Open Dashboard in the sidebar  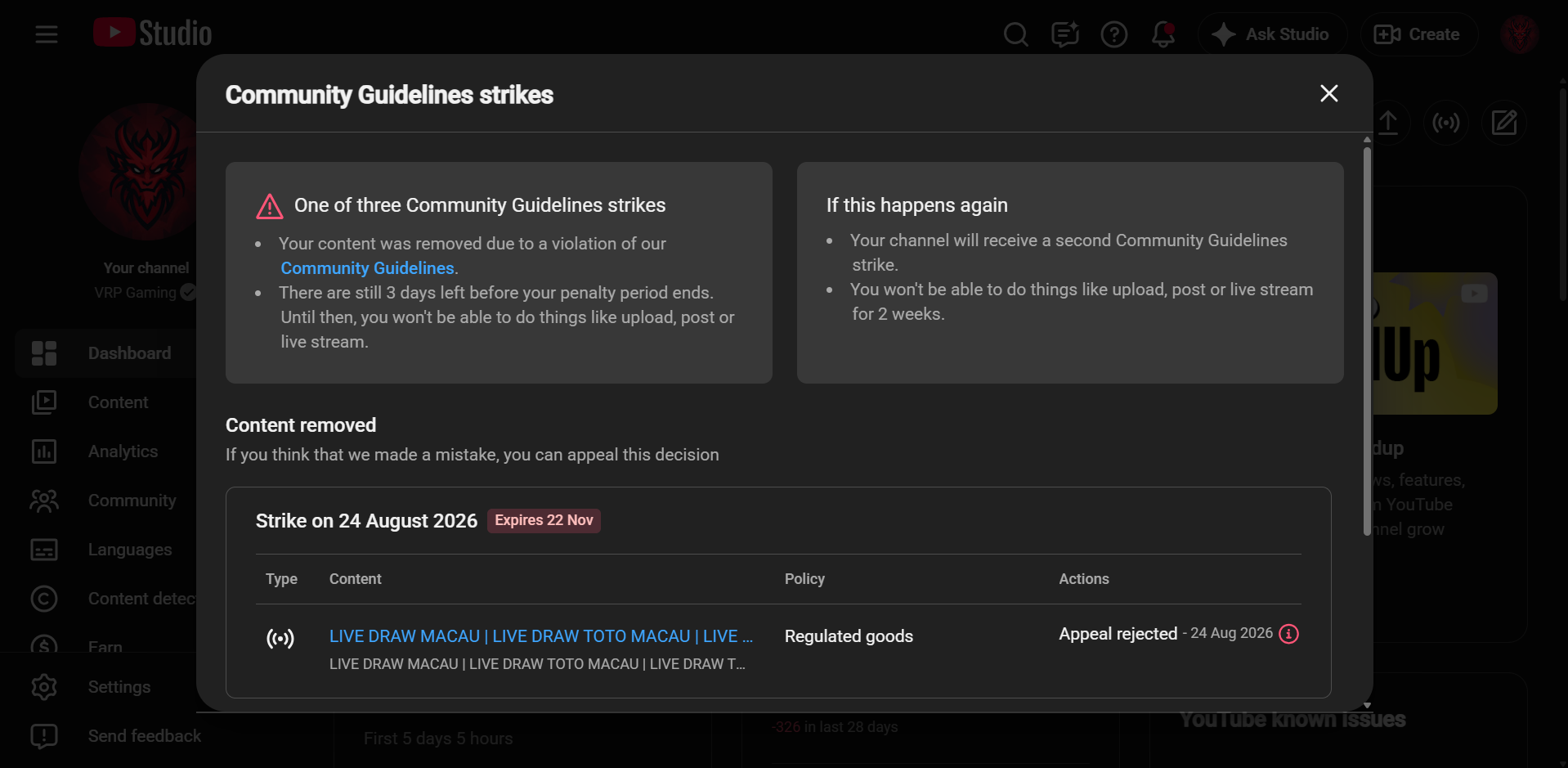(106, 353)
